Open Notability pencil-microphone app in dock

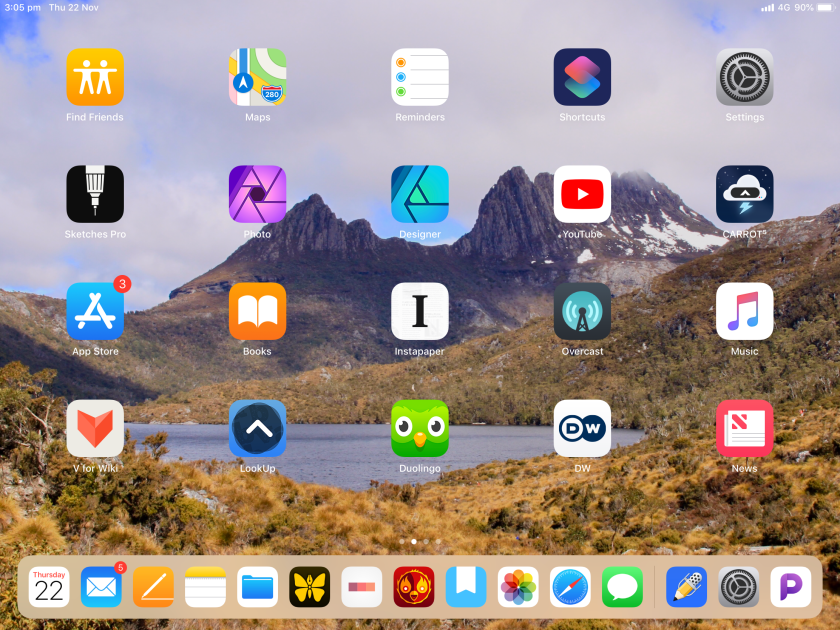point(686,587)
